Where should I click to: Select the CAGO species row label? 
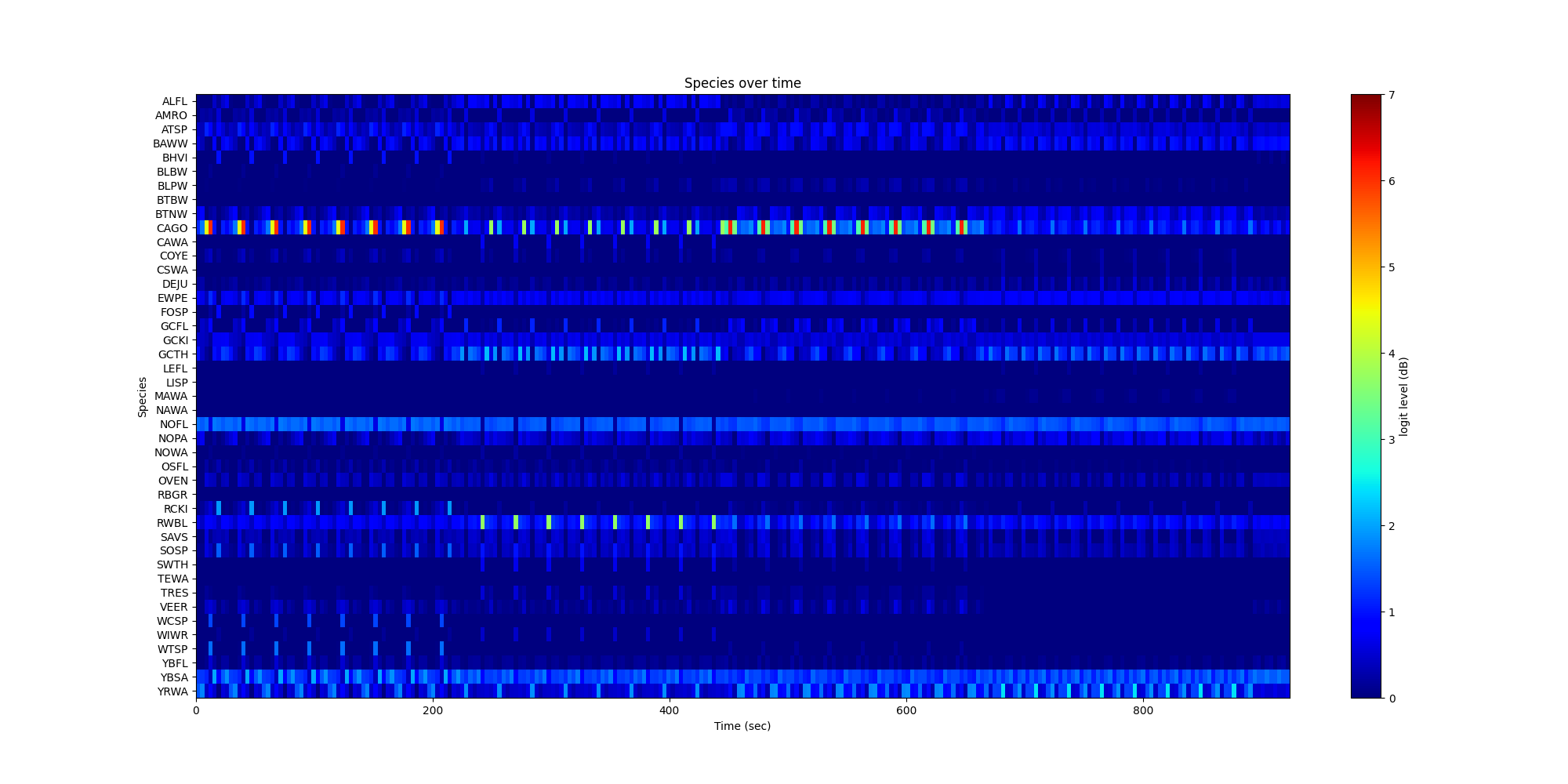tap(172, 228)
